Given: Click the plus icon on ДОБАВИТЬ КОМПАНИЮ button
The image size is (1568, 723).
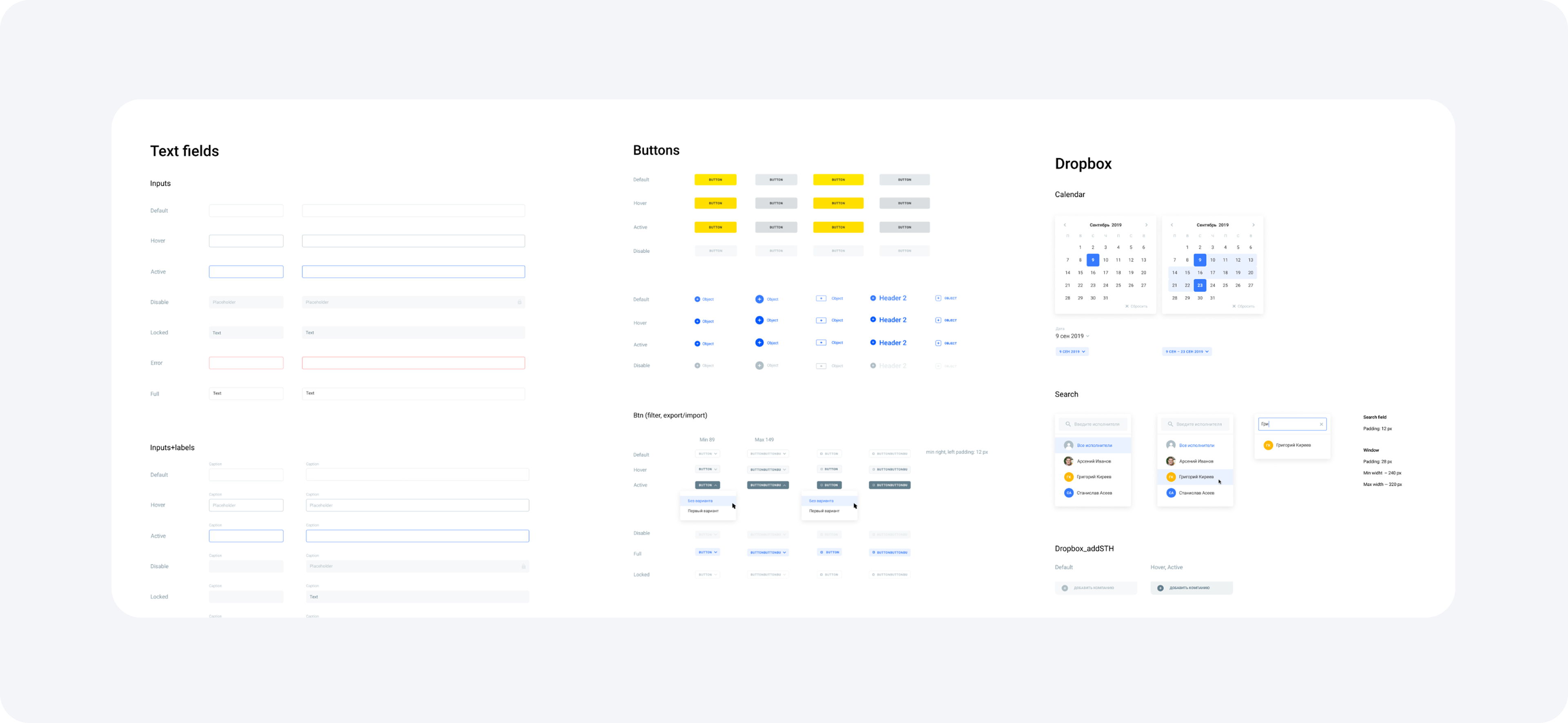Looking at the screenshot, I should tap(1065, 588).
